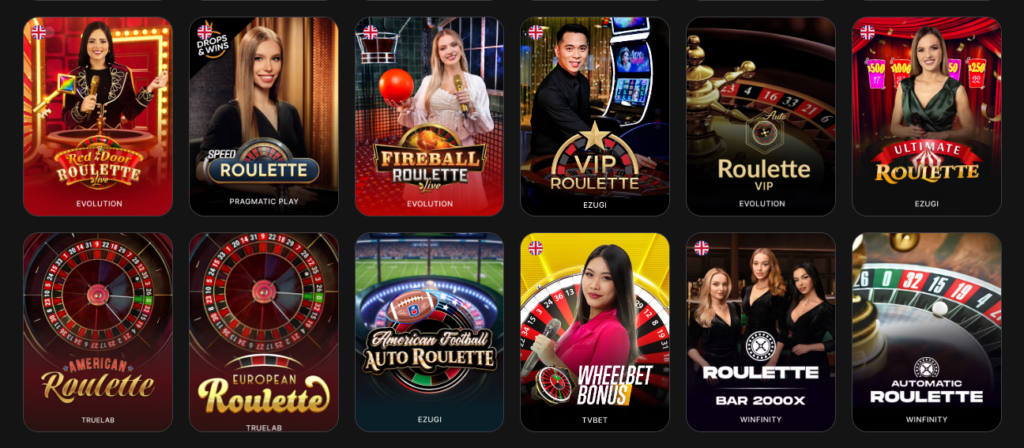The width and height of the screenshot is (1024, 448).
Task: Select Winfinity Automatic Roulette tile
Action: coord(927,332)
